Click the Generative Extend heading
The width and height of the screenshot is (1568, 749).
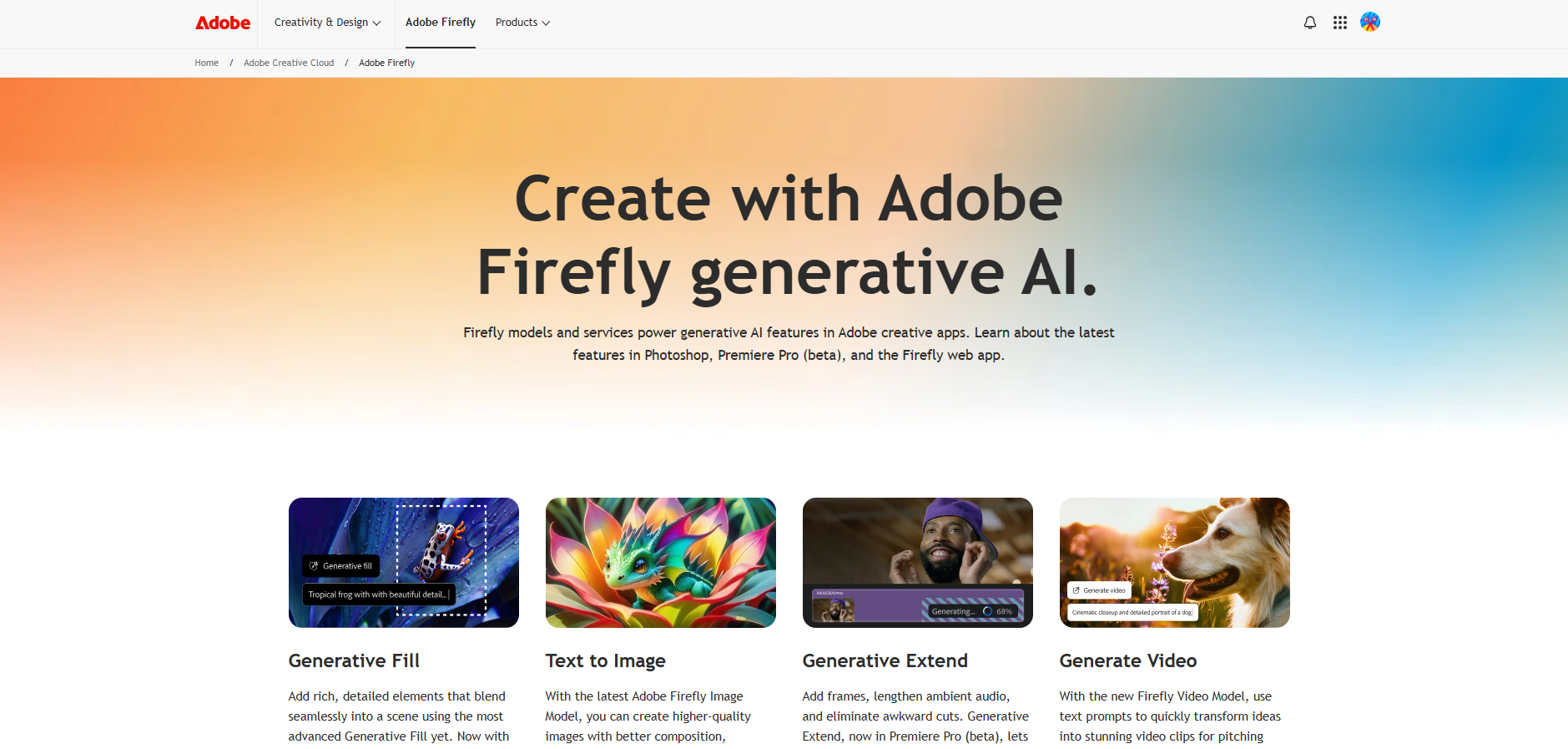pyautogui.click(x=885, y=660)
